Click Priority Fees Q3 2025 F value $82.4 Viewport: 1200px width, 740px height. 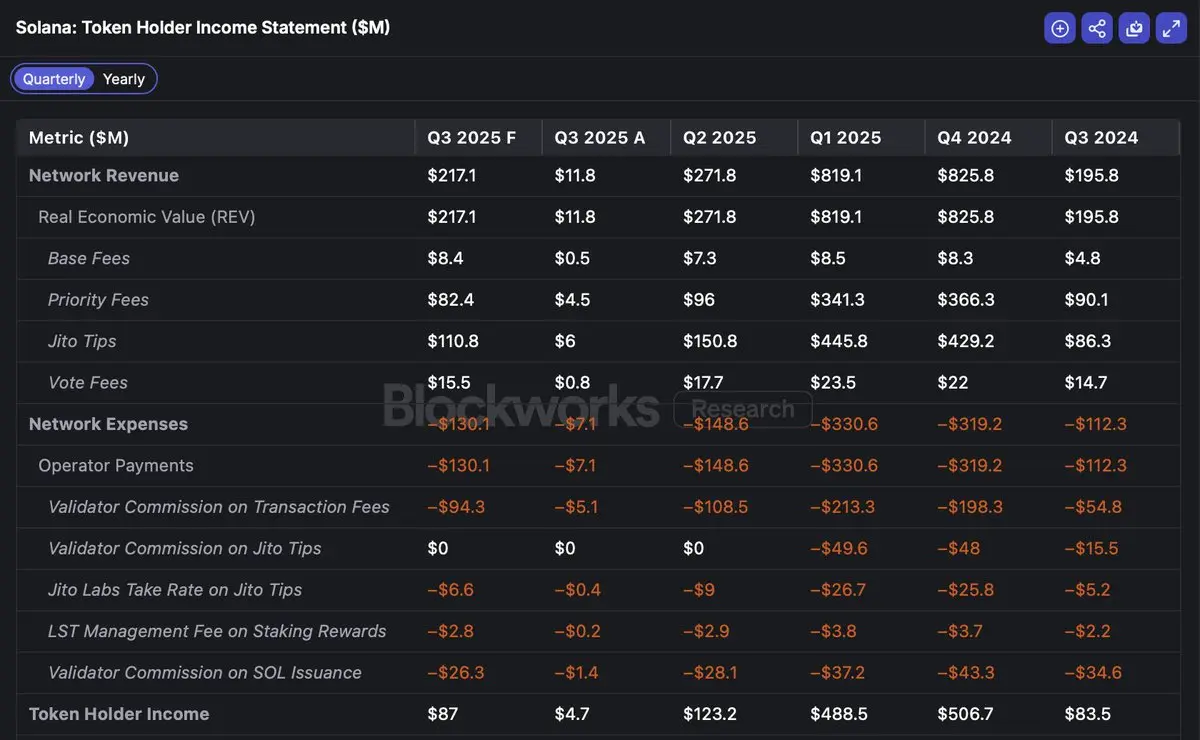click(450, 300)
